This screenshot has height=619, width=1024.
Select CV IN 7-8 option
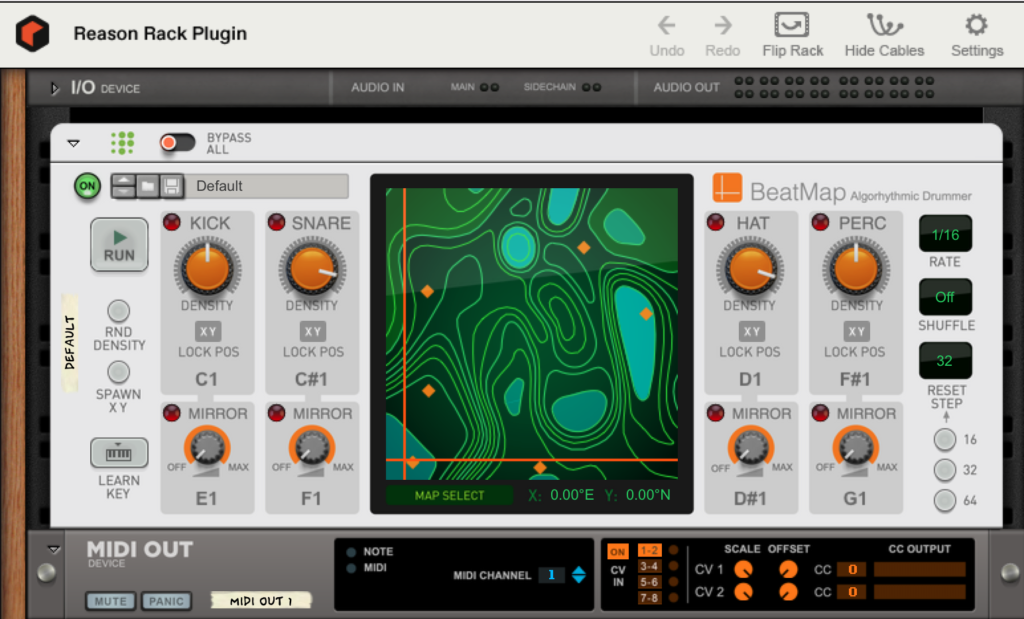coord(650,597)
